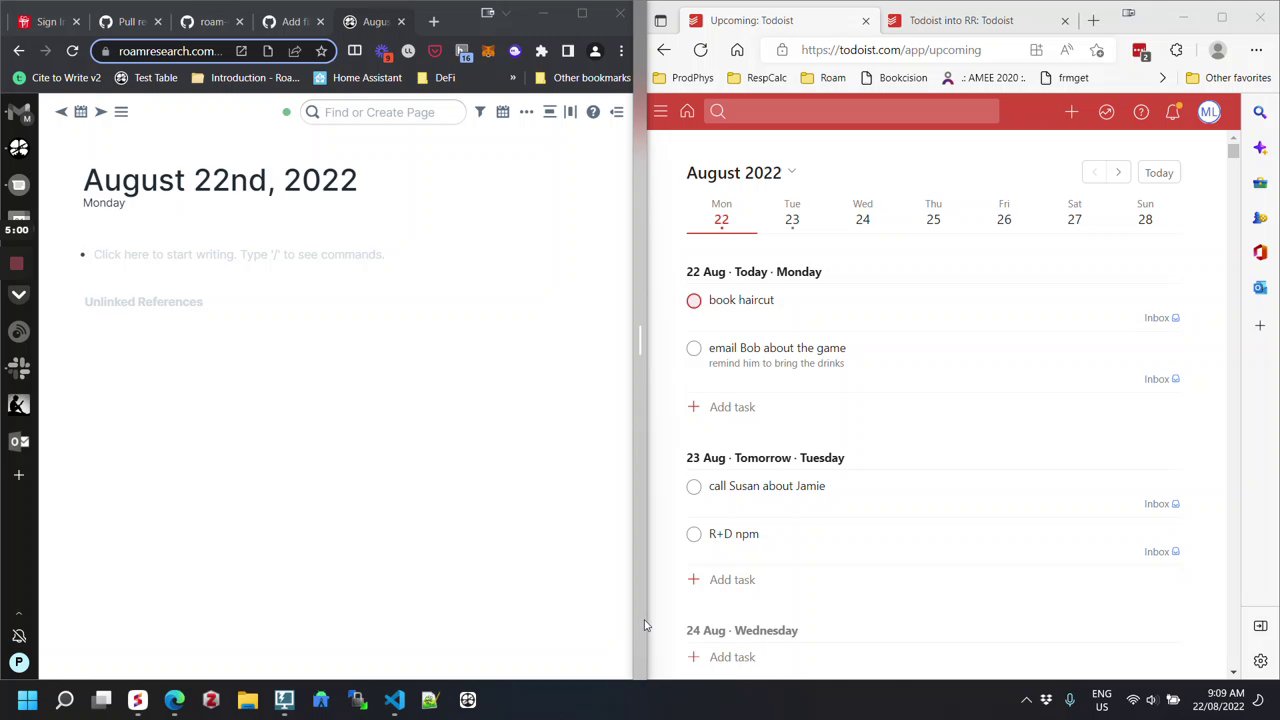Open the Roam help icon

click(x=593, y=112)
